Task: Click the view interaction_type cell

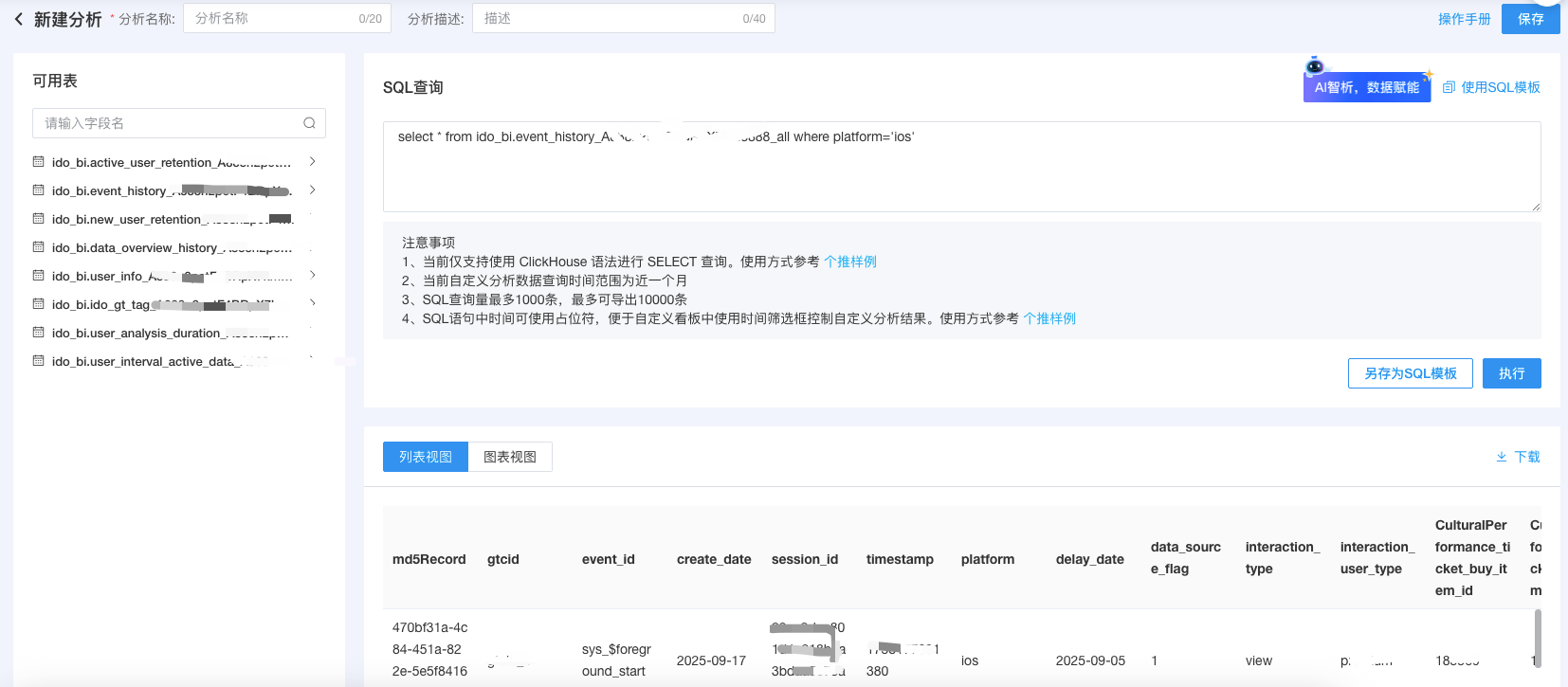Action: click(1259, 660)
